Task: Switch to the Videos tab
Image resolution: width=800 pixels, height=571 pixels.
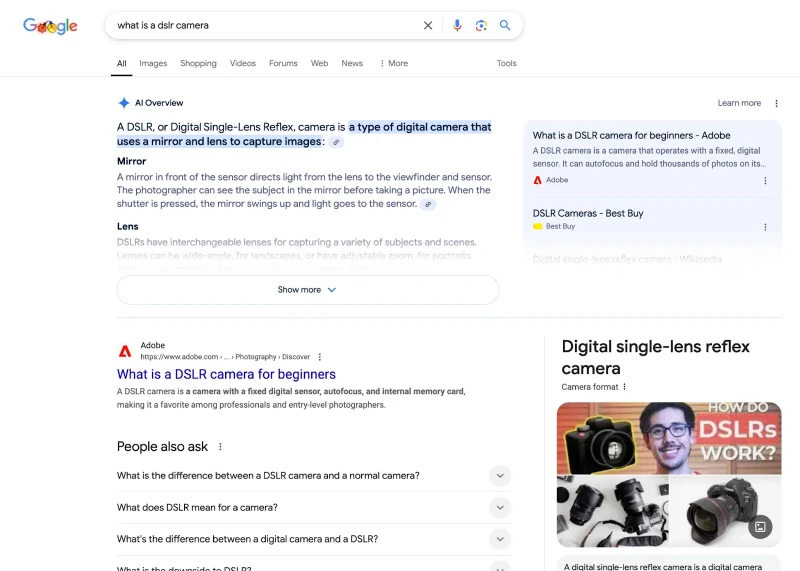Action: pyautogui.click(x=243, y=63)
